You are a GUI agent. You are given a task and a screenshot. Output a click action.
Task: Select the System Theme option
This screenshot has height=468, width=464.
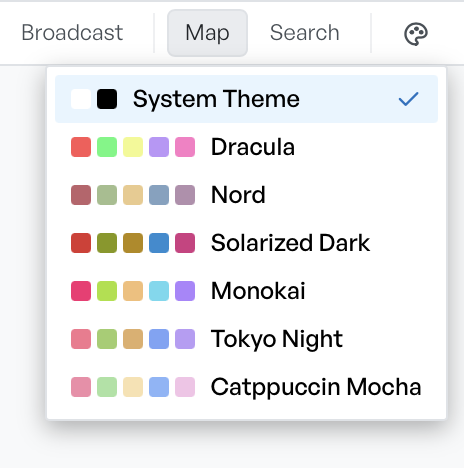[246, 99]
